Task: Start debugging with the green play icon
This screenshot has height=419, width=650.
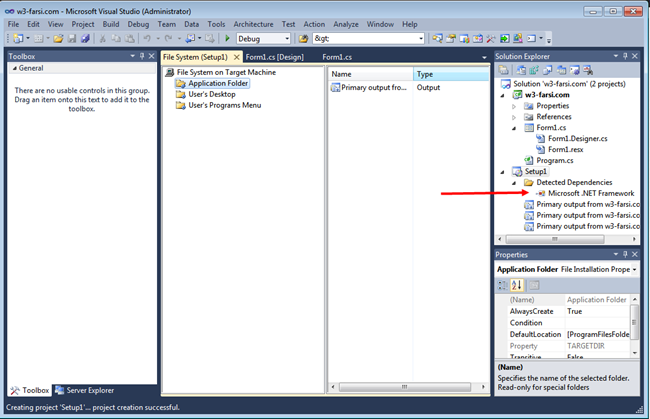Action: 227,39
